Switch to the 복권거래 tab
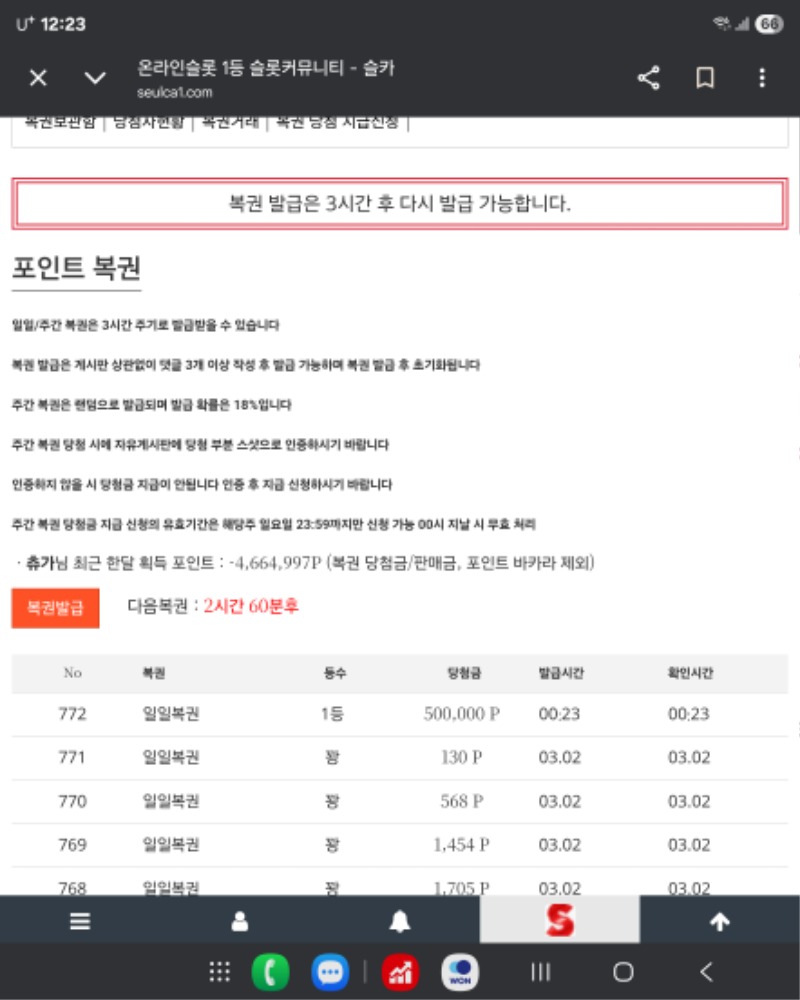This screenshot has width=800, height=1000. pos(230,123)
